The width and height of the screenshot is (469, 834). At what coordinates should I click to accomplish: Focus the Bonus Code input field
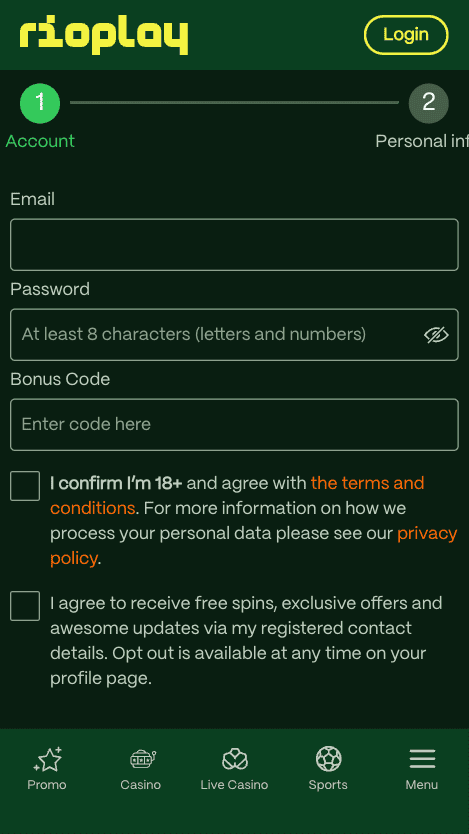tap(234, 424)
